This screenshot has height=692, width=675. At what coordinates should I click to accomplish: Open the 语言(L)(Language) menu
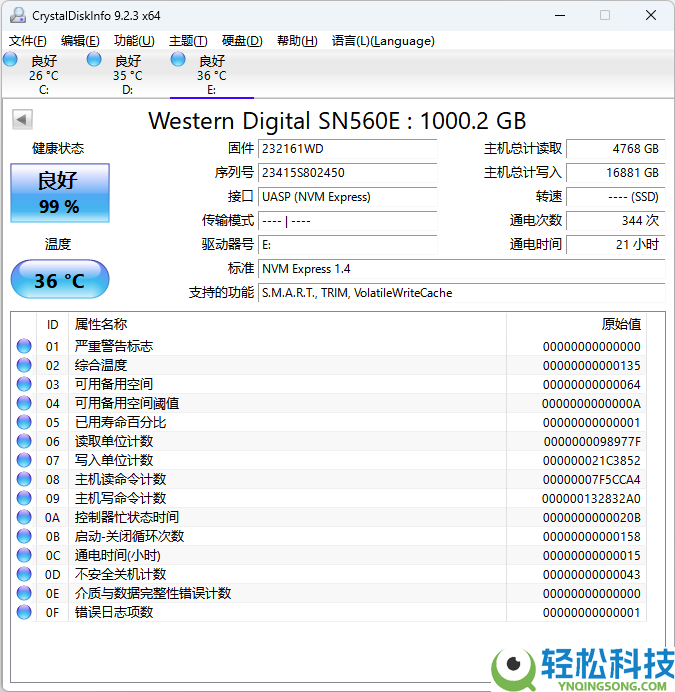click(x=383, y=41)
